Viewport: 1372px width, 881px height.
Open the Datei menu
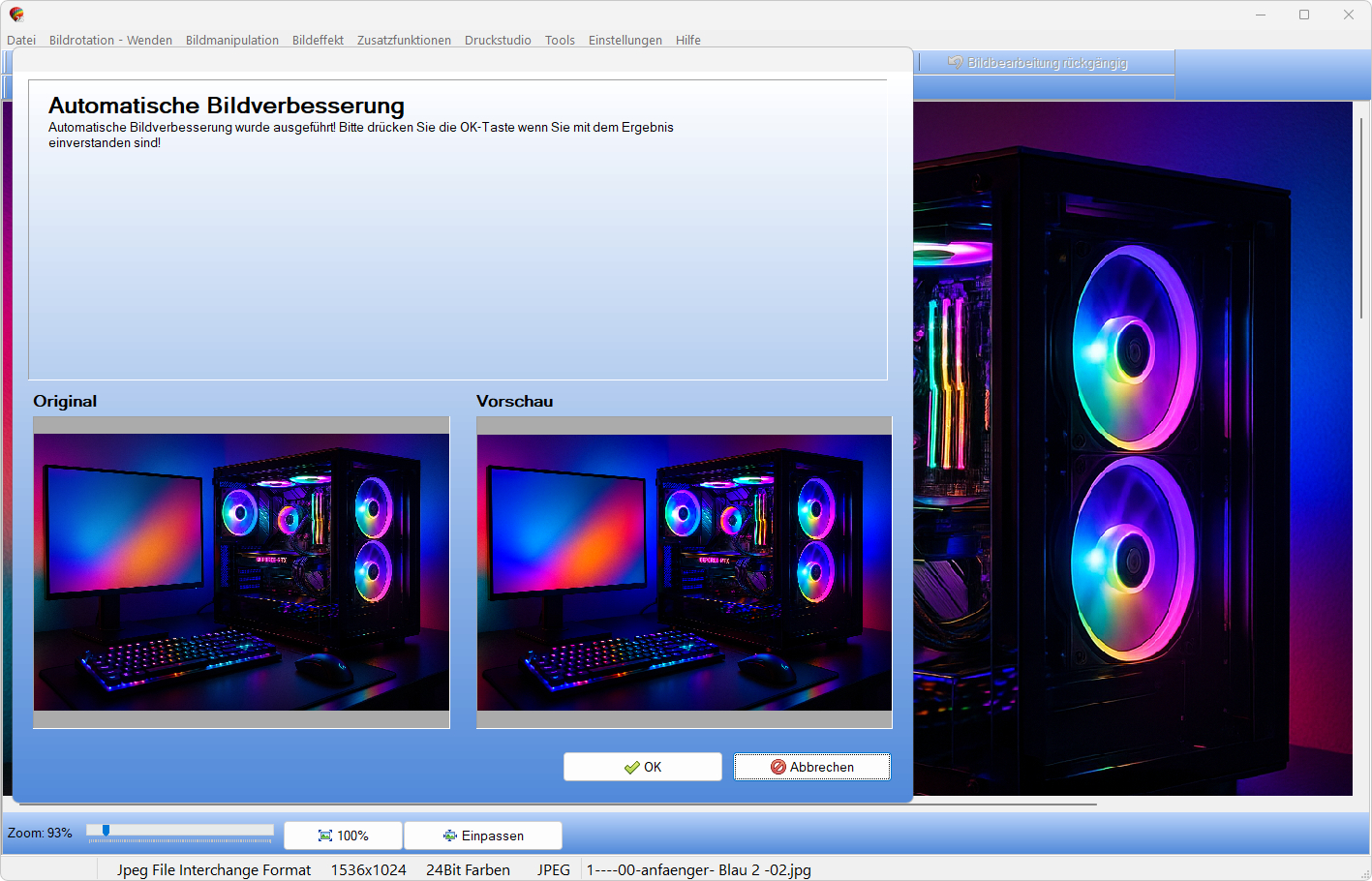tap(21, 40)
